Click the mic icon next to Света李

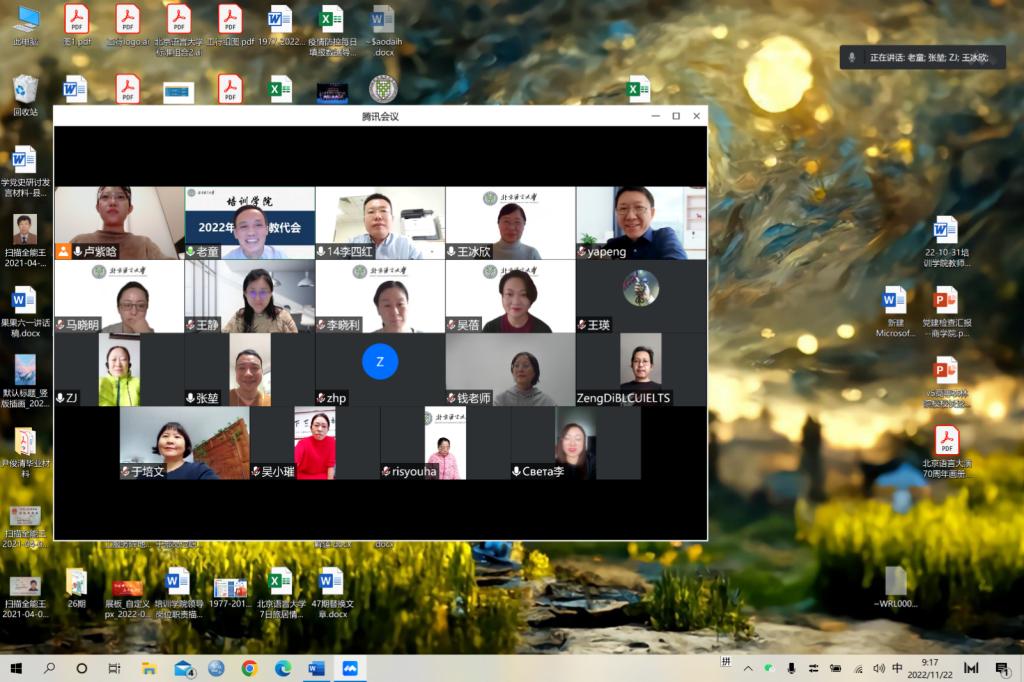point(516,471)
